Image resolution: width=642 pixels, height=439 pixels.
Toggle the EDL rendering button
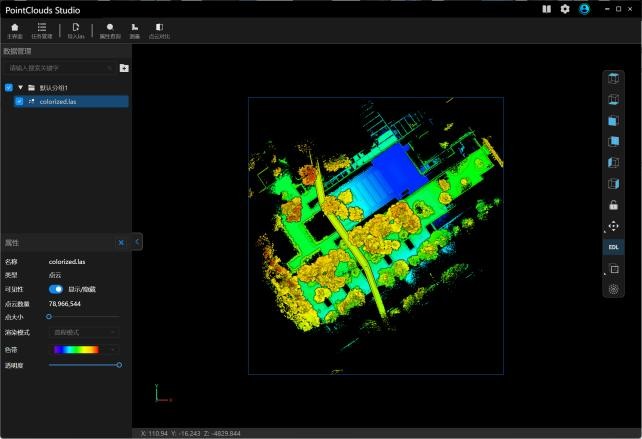tap(614, 246)
